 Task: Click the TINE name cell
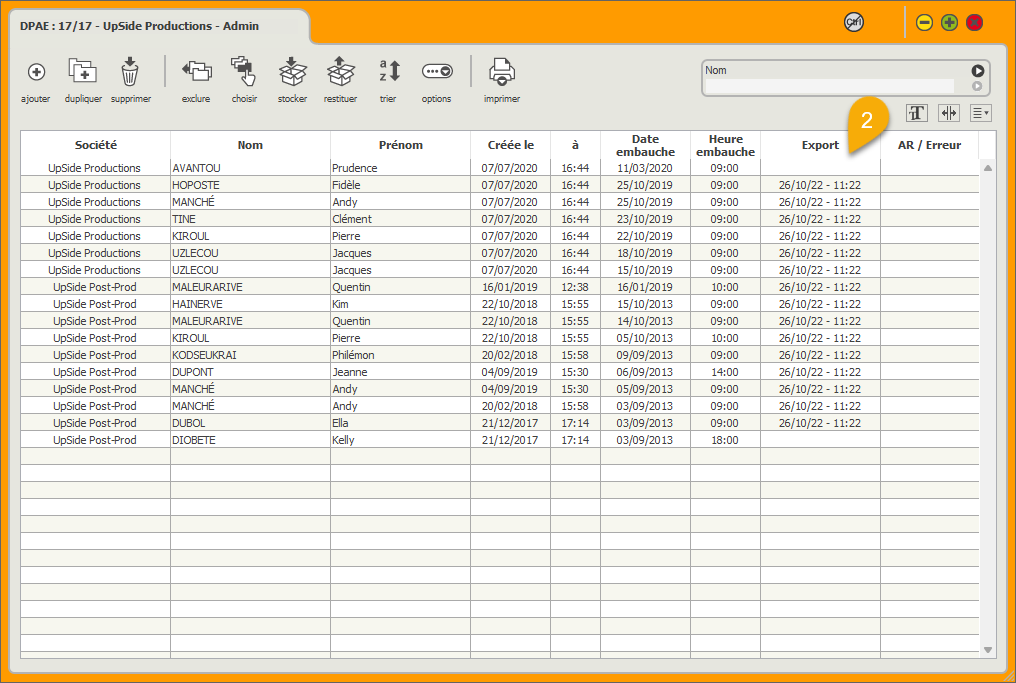tap(250, 219)
